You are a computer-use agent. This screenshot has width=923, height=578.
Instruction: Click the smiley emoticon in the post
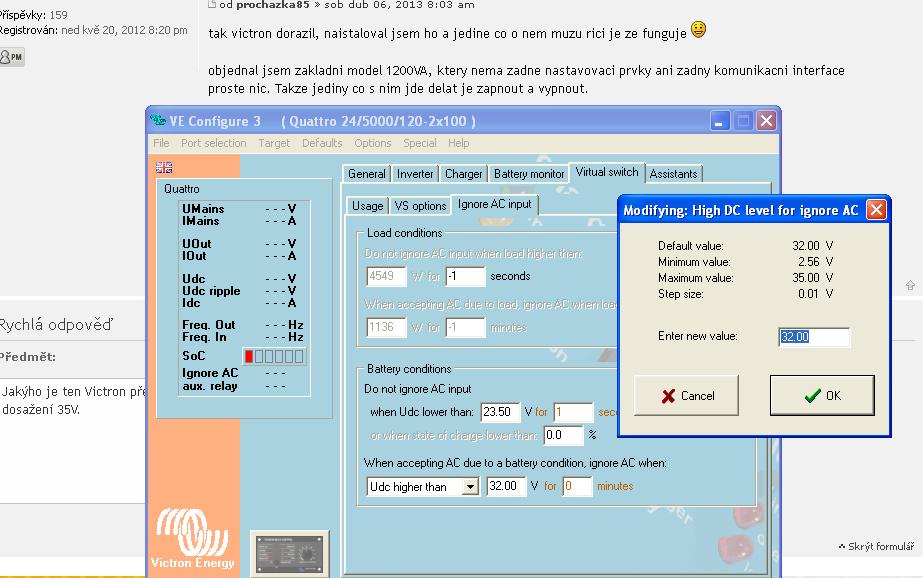click(698, 29)
